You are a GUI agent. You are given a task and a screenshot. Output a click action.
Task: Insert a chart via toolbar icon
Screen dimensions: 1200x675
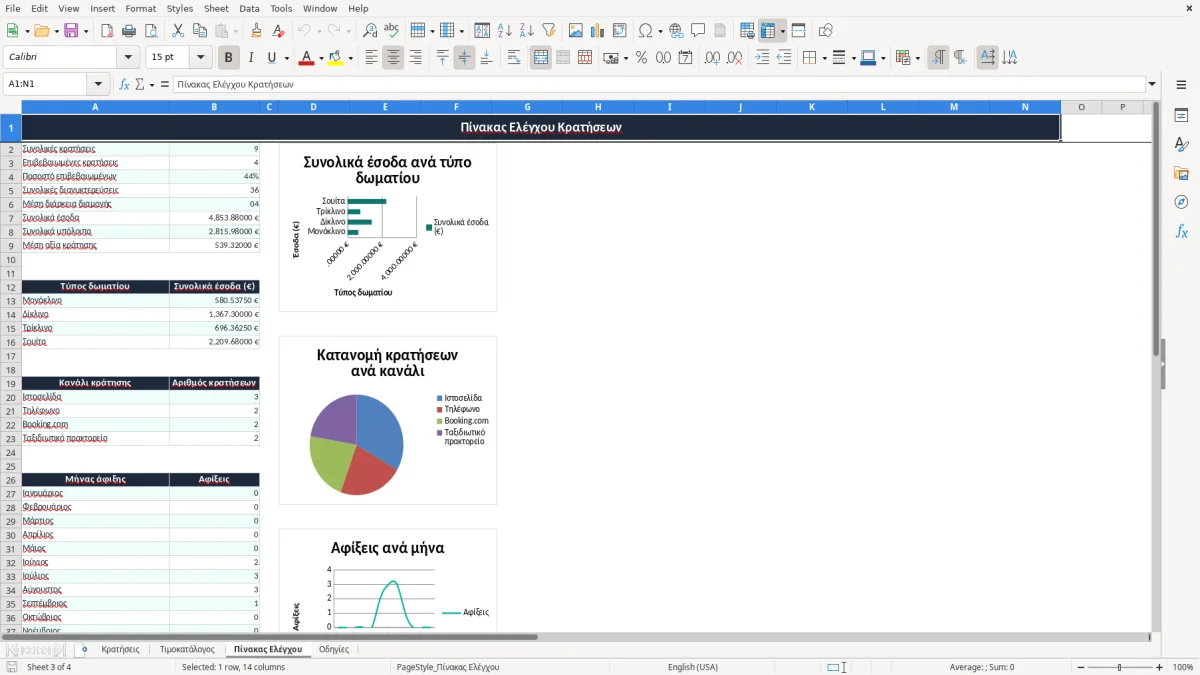click(598, 31)
